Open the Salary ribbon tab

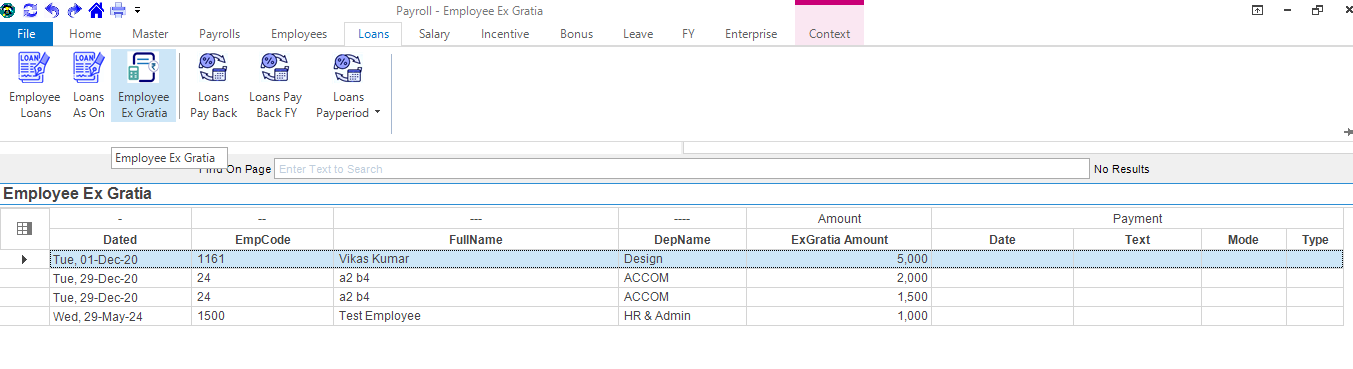434,34
